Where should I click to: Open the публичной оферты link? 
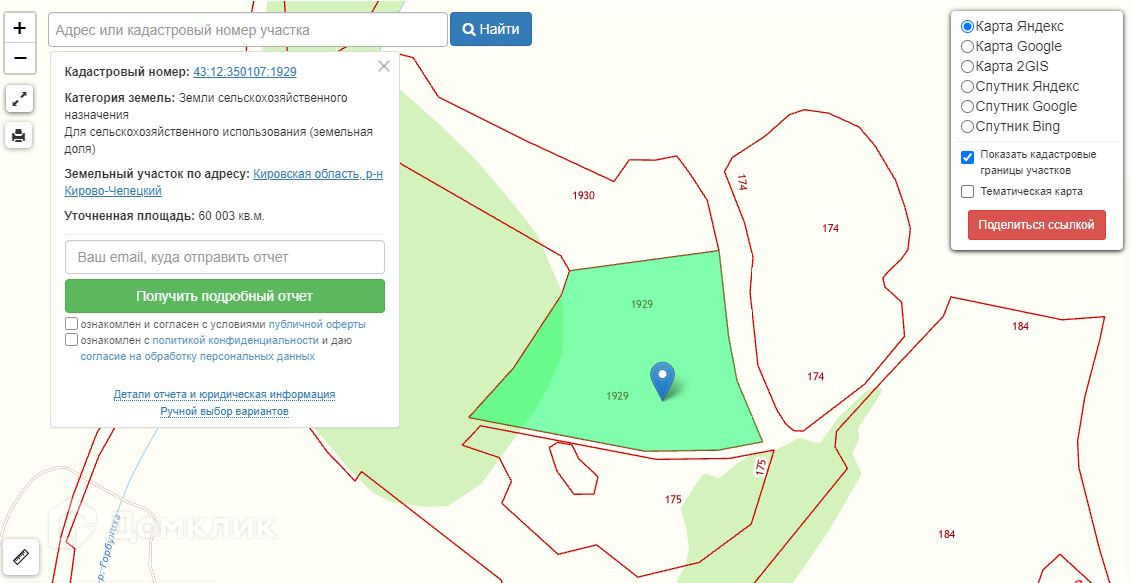click(x=317, y=325)
